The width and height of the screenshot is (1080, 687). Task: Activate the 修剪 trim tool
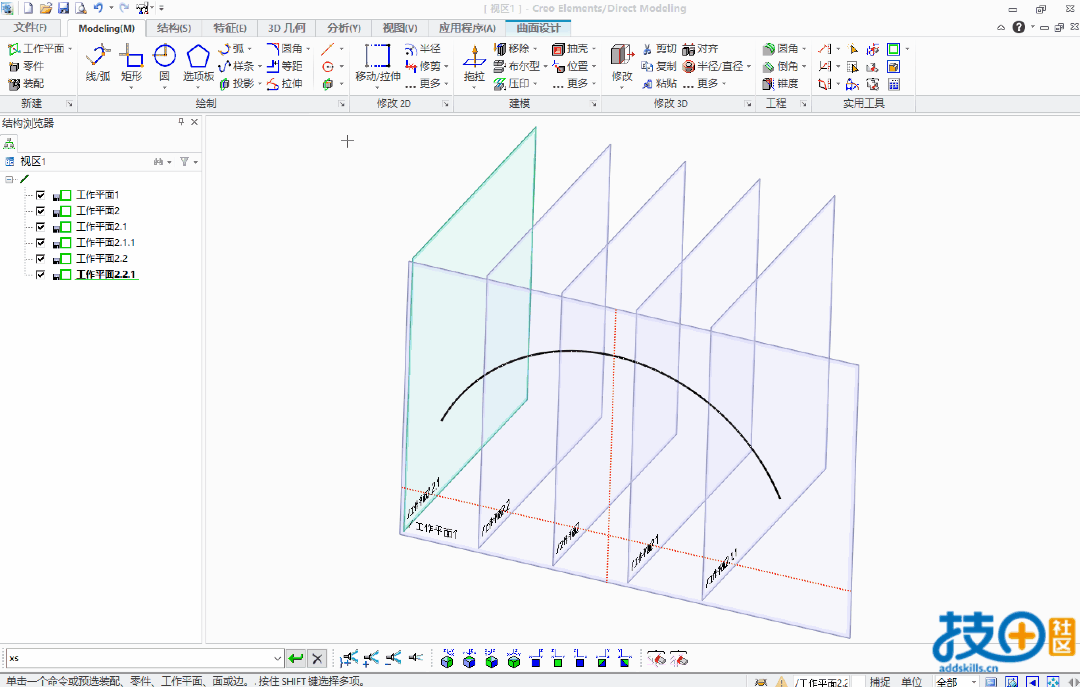click(423, 66)
